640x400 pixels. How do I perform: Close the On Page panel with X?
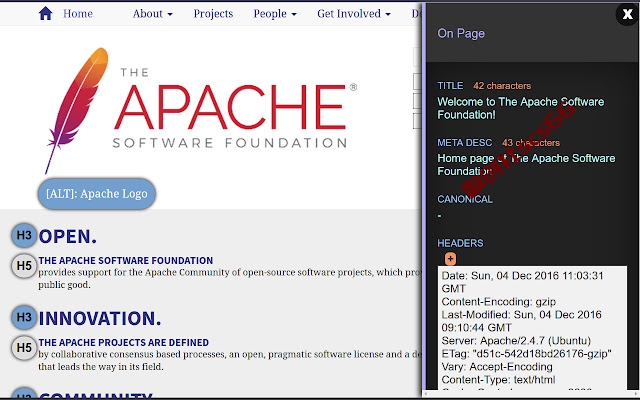pos(627,14)
